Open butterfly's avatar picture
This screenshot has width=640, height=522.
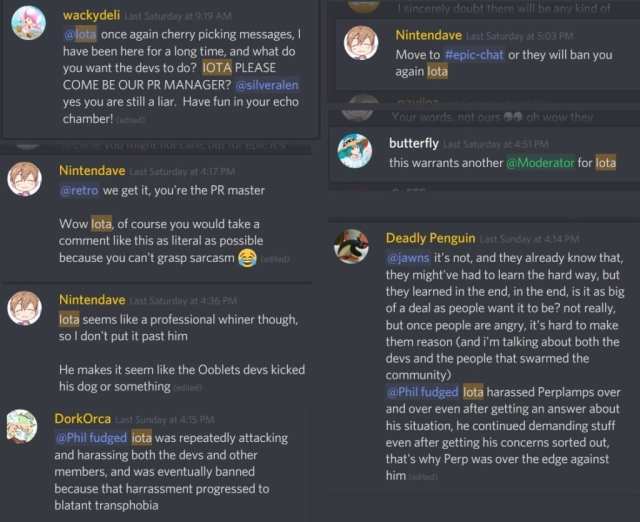coord(355,150)
